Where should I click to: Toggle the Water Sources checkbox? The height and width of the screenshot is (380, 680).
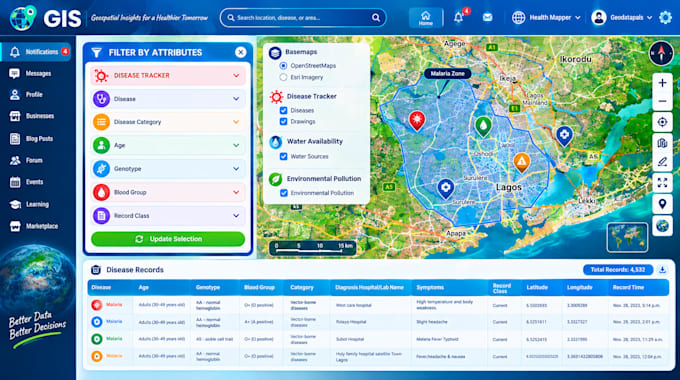point(284,157)
